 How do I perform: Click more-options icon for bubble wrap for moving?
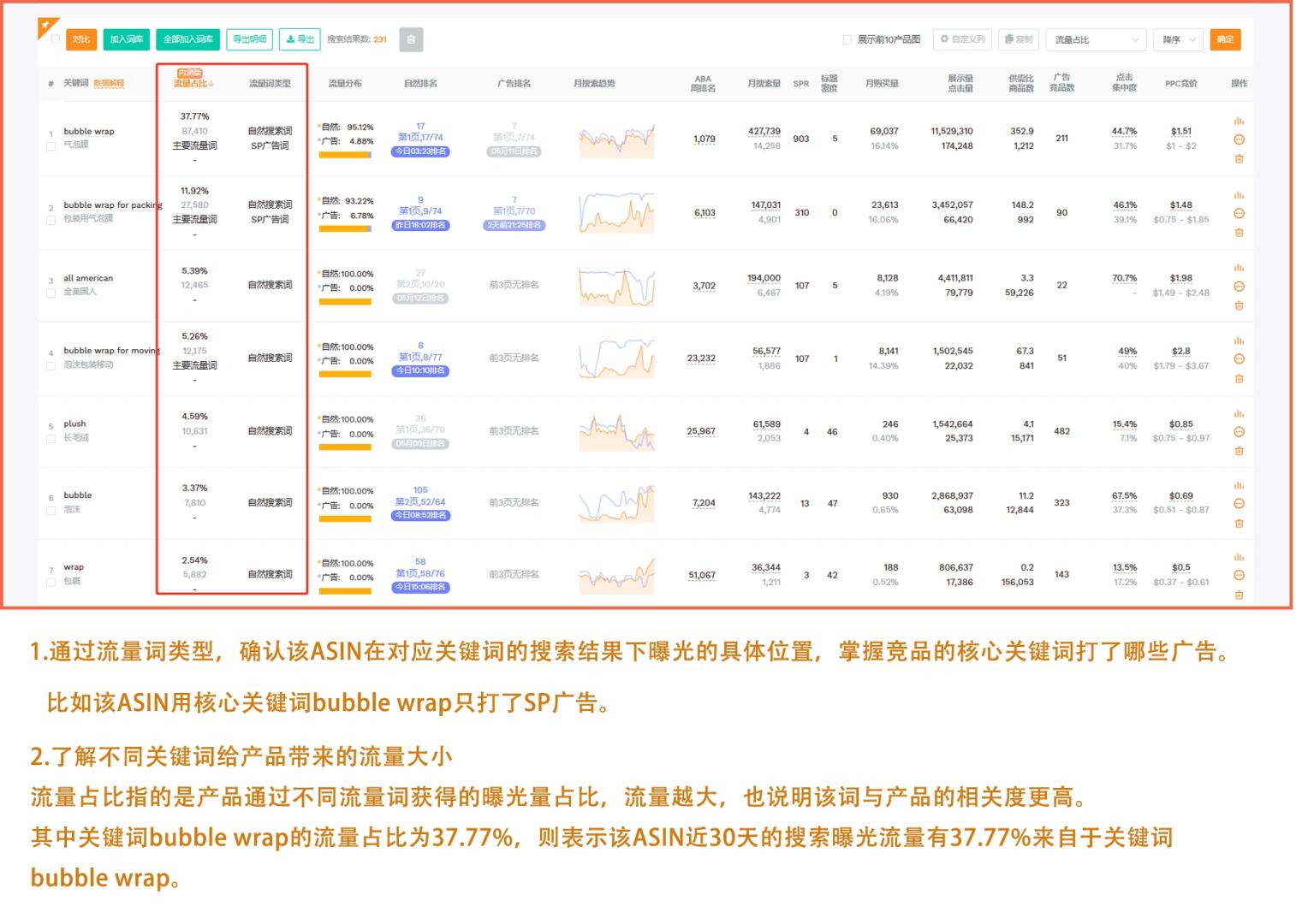1239,358
